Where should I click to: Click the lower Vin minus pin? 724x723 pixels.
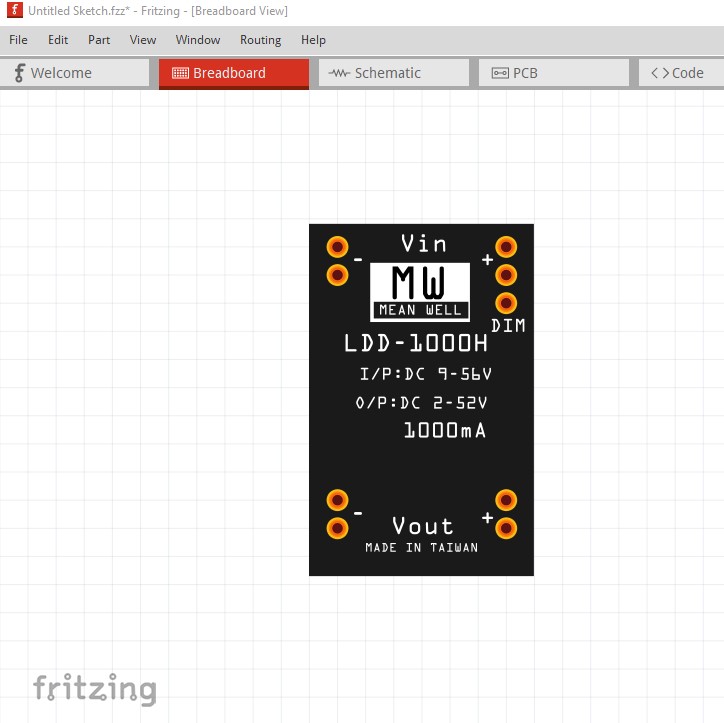click(x=338, y=275)
